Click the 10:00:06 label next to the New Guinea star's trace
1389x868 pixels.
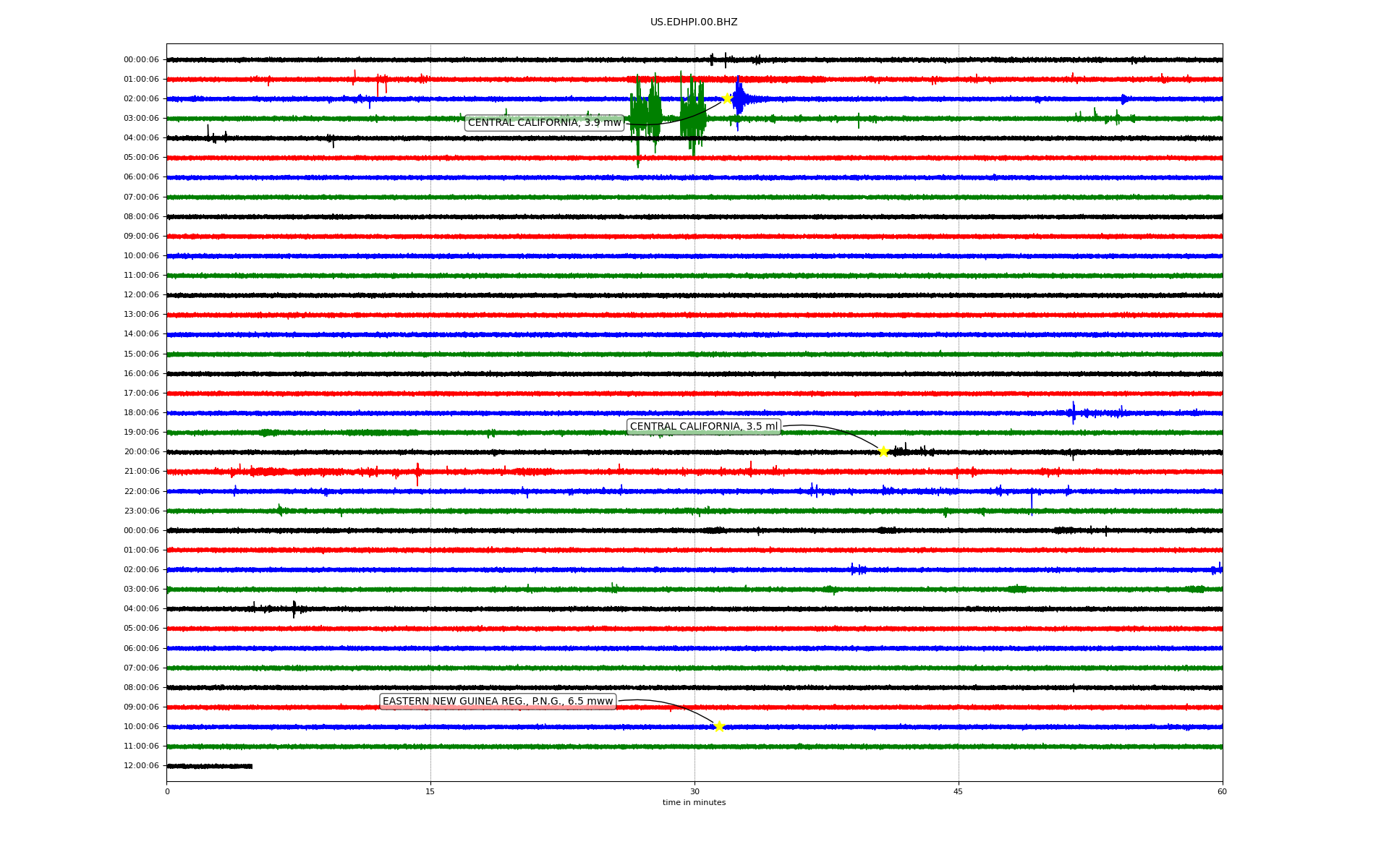tap(141, 726)
